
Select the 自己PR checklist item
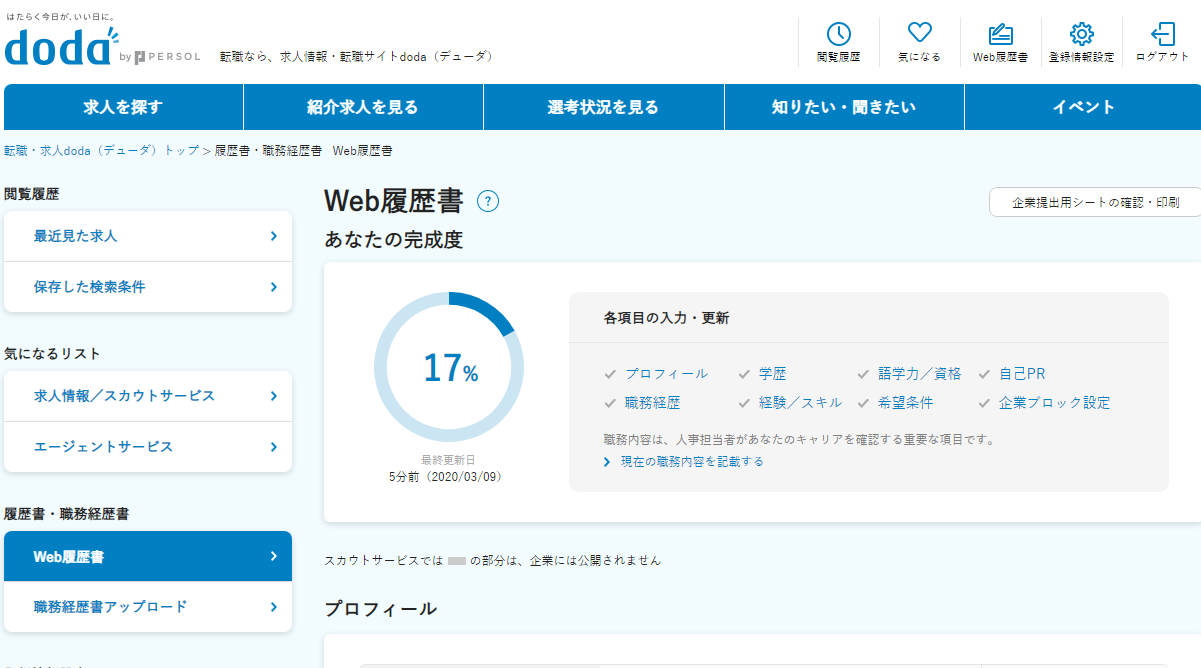1022,374
